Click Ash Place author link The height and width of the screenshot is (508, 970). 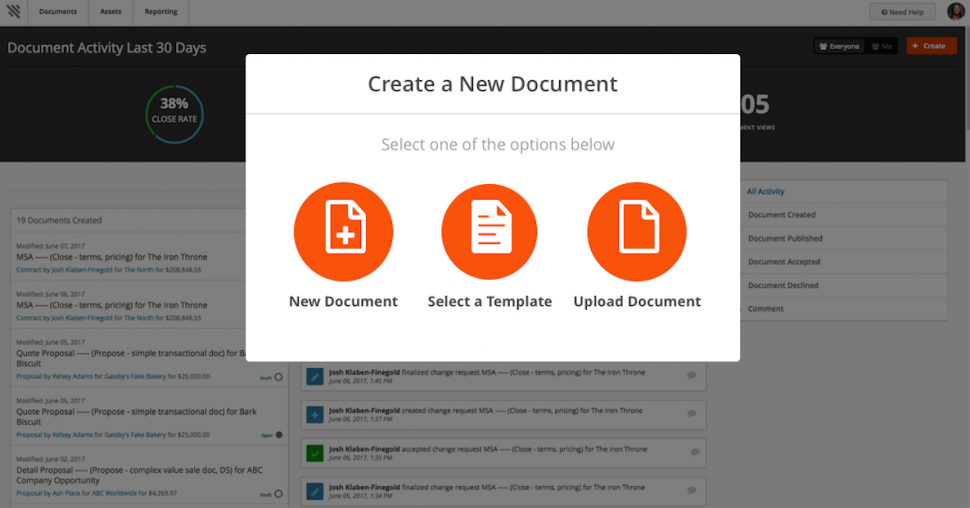[66, 494]
